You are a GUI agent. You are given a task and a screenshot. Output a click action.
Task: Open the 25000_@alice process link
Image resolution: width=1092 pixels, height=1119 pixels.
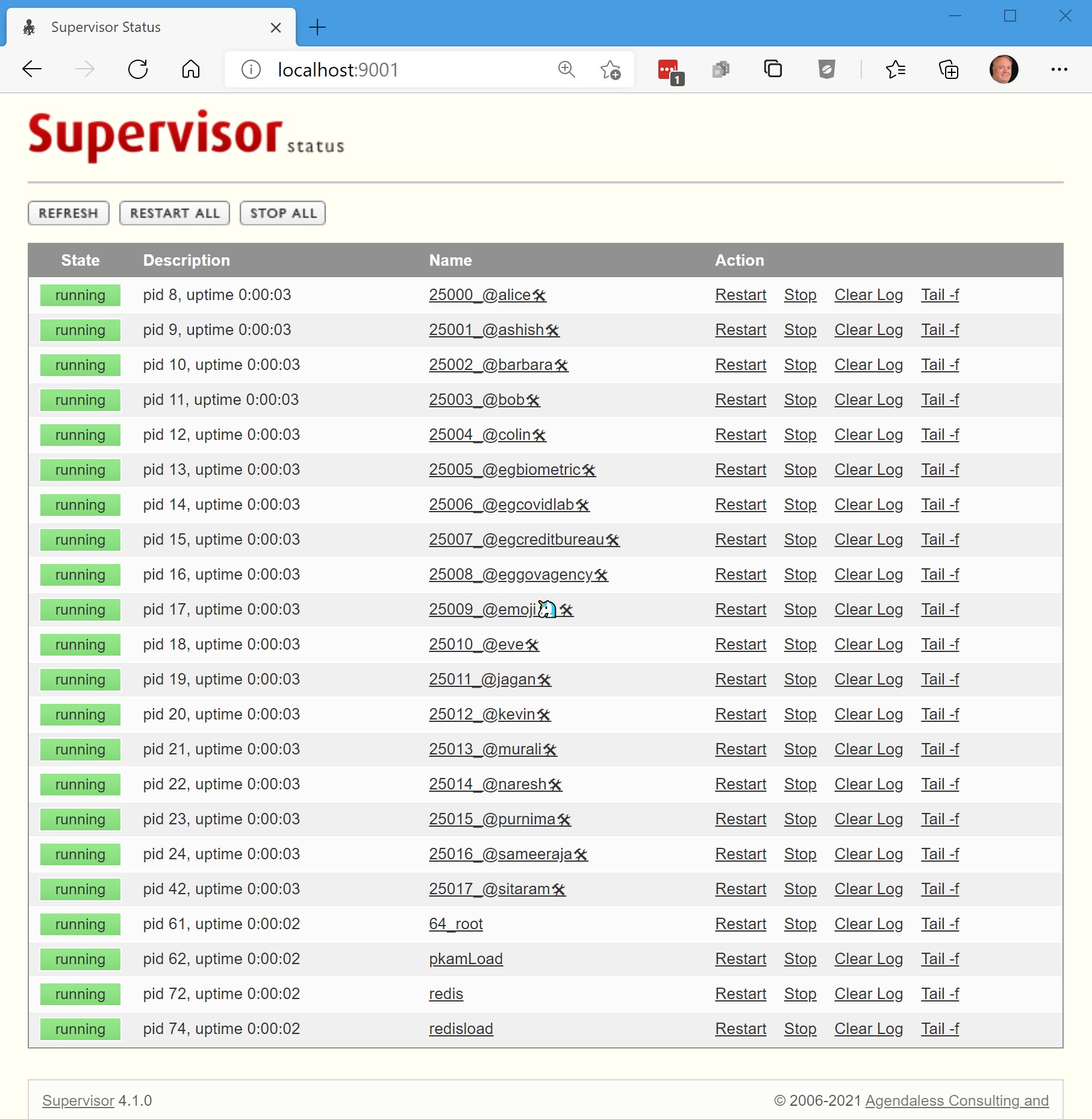coord(487,295)
